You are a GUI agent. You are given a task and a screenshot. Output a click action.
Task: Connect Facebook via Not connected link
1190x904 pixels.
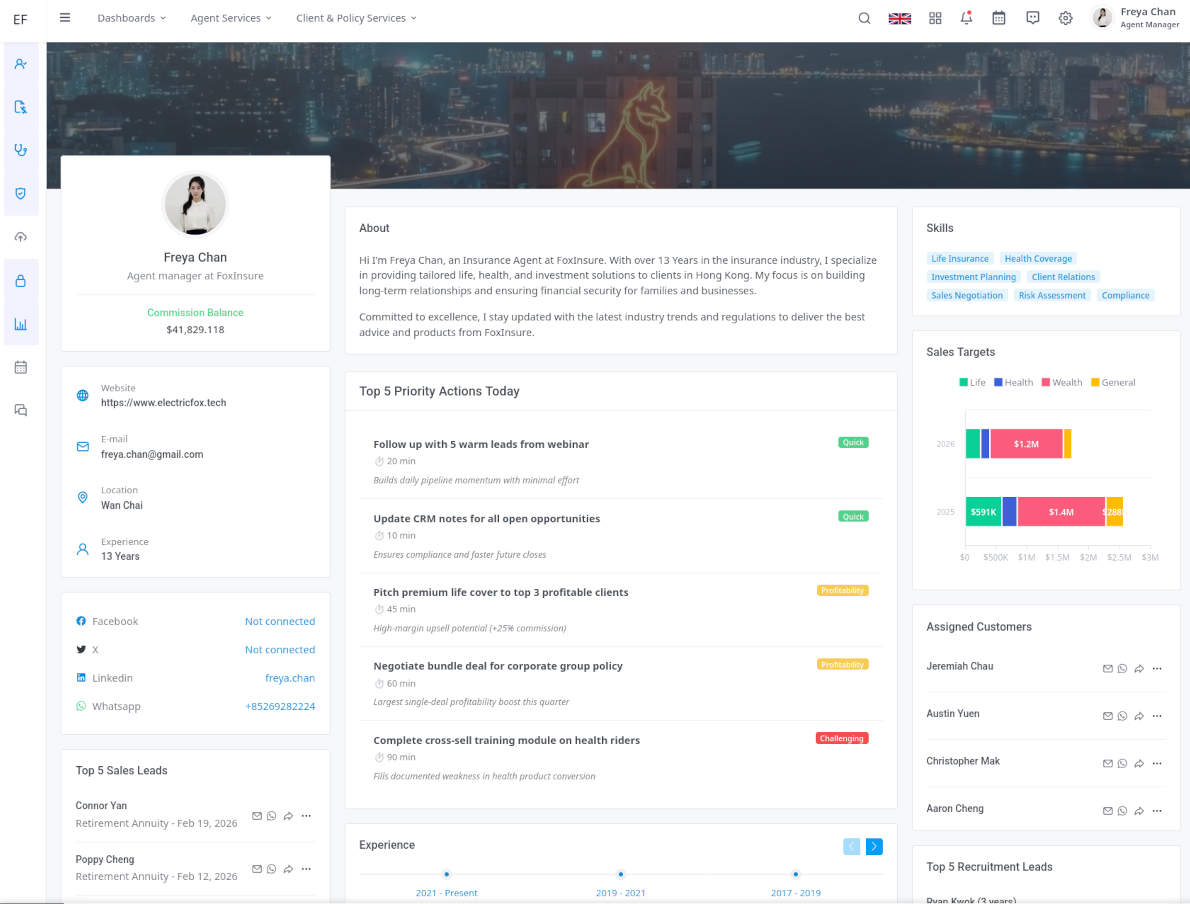279,622
